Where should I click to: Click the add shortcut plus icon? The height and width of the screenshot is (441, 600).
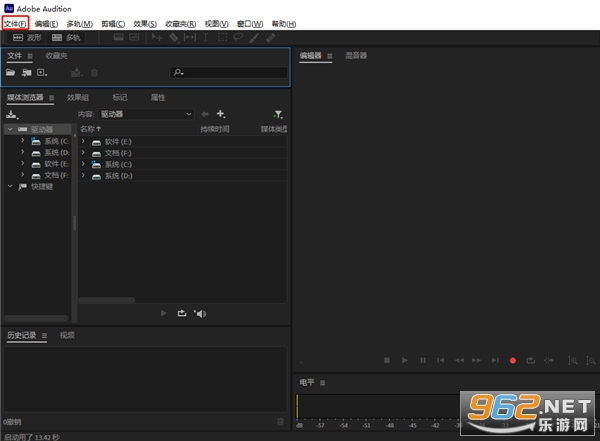[x=221, y=114]
